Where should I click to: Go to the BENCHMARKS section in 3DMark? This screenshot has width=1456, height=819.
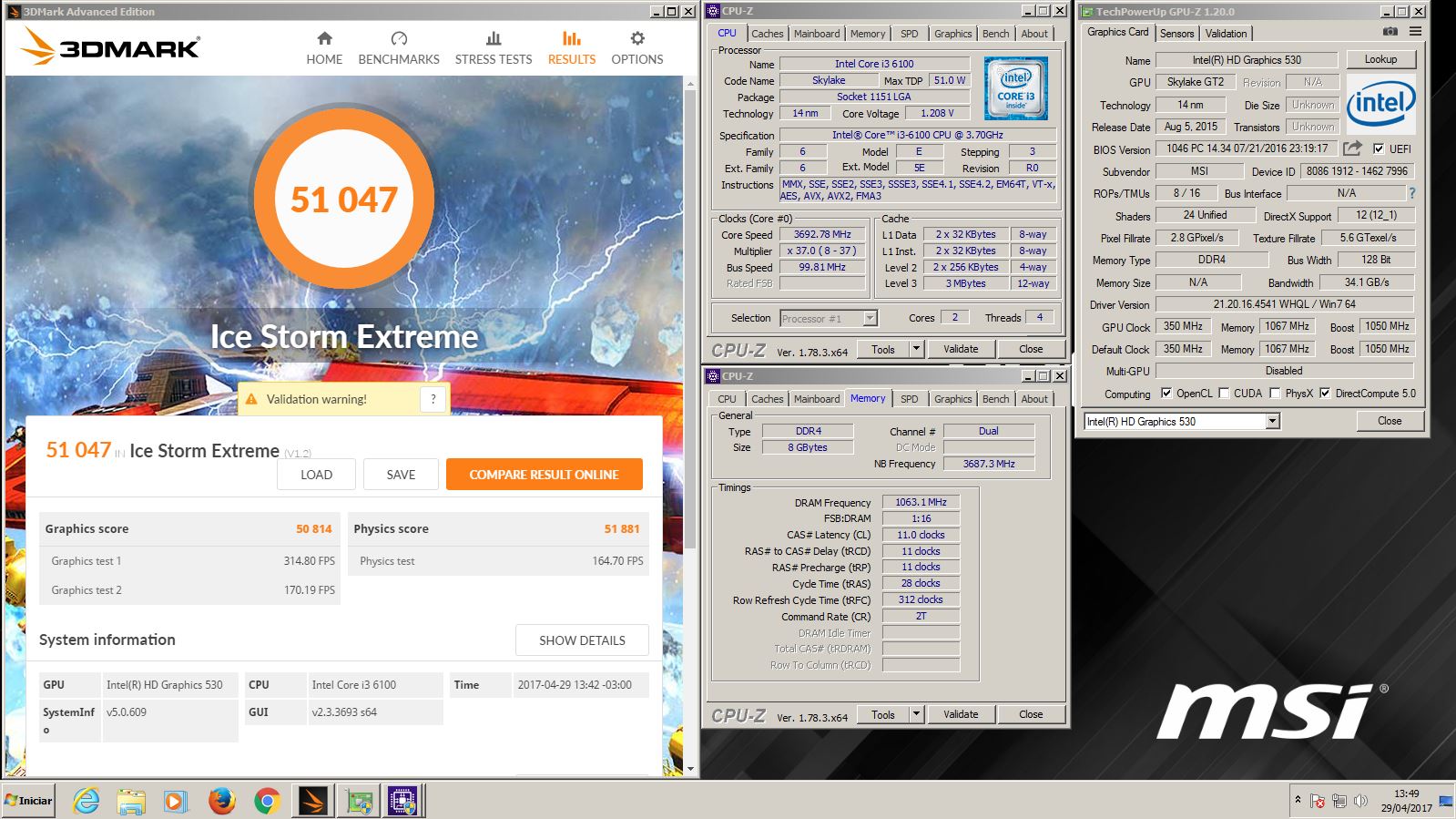point(399,48)
